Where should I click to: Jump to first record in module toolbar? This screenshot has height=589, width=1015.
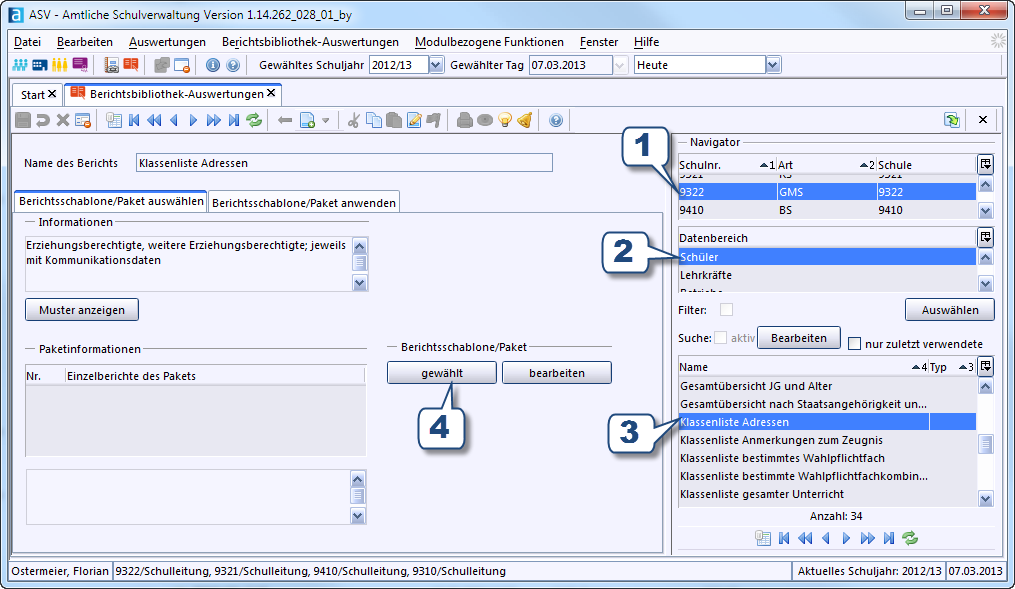tap(134, 120)
